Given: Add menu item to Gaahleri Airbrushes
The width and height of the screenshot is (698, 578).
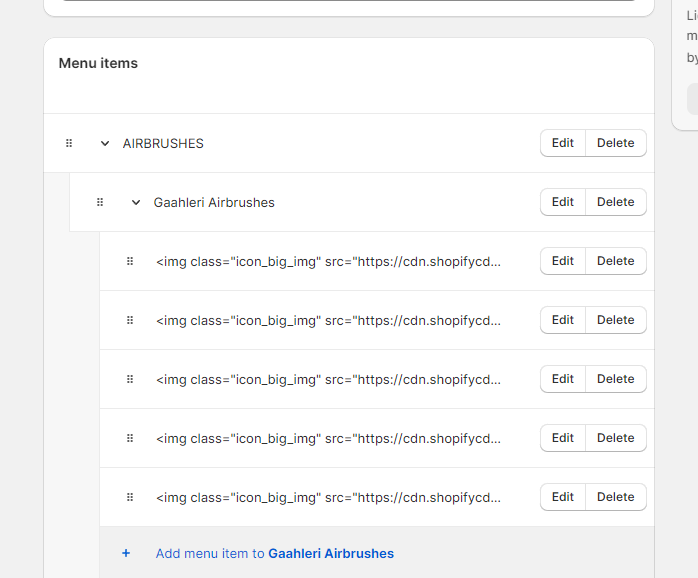Looking at the screenshot, I should (x=275, y=554).
